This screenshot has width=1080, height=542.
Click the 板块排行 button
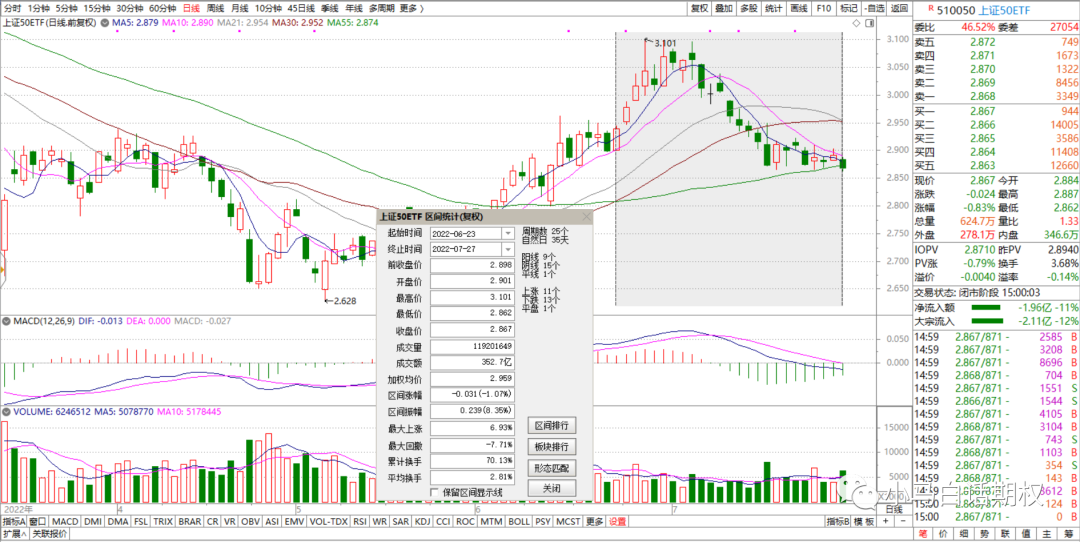[552, 446]
